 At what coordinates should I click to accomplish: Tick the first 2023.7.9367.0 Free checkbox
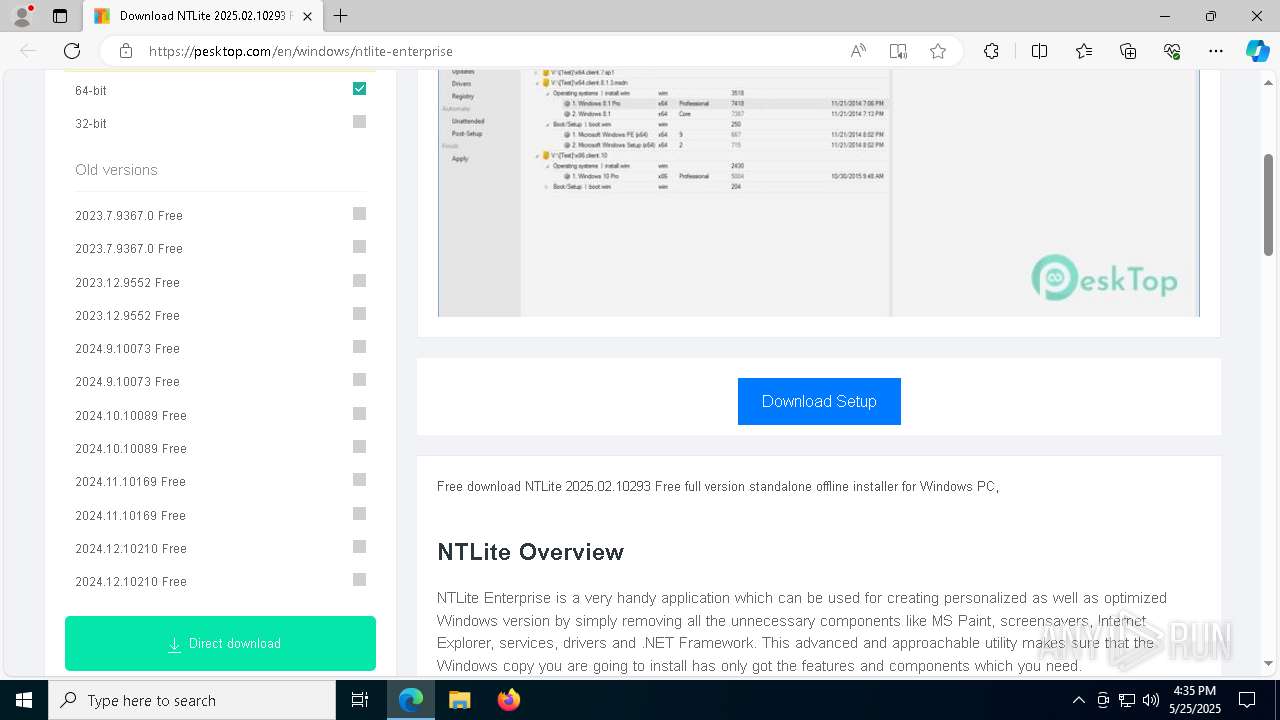coord(360,214)
